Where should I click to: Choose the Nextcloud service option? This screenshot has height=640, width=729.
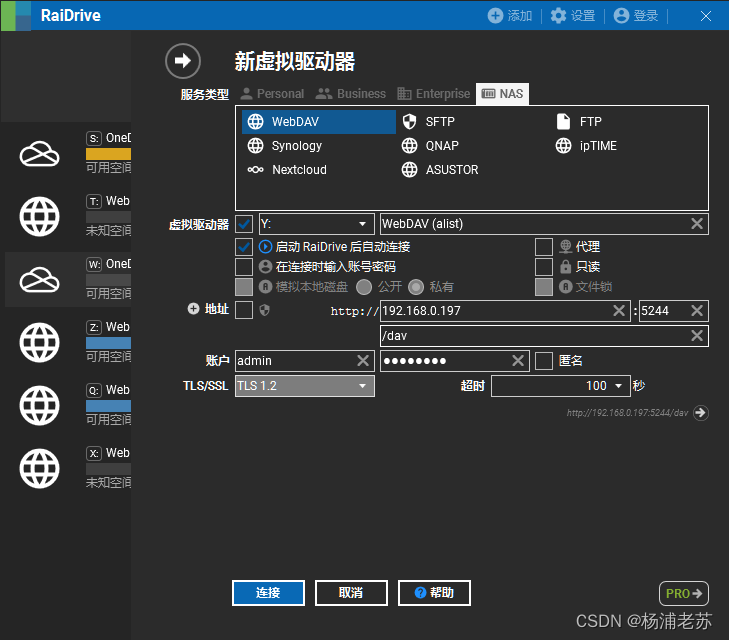pyautogui.click(x=287, y=170)
